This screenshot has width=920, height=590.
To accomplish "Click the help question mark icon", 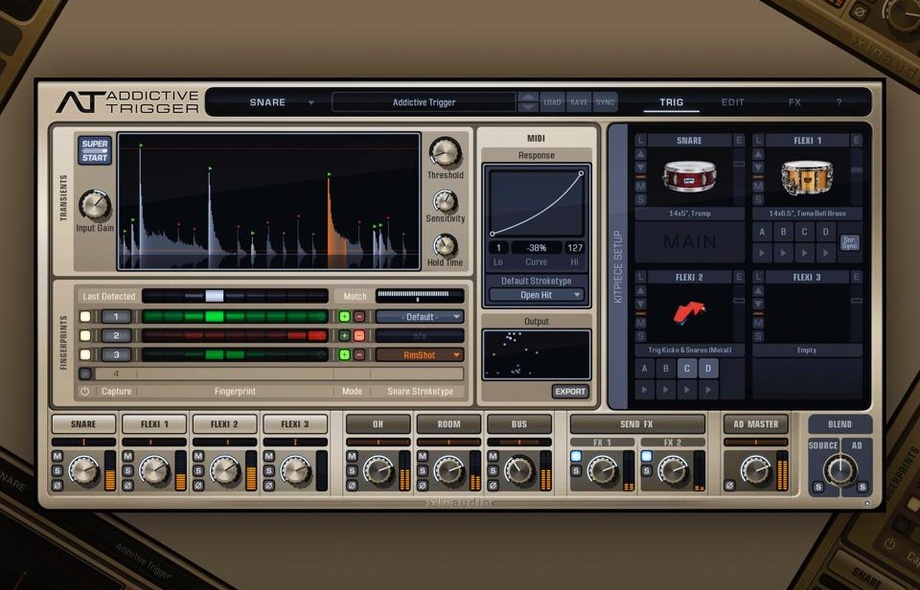I will 838,102.
